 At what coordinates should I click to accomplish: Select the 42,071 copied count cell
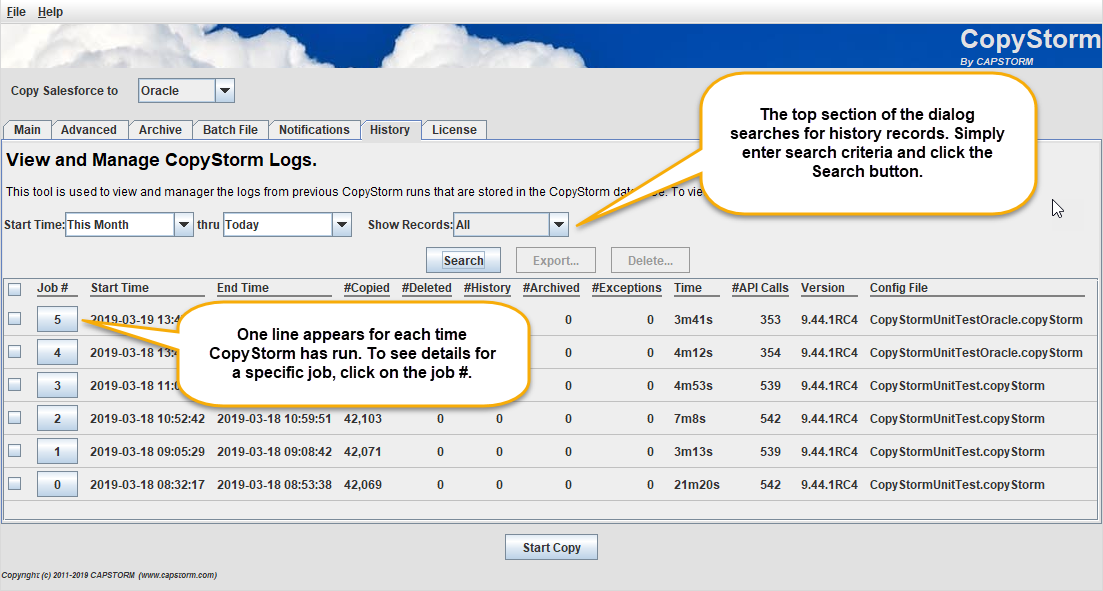363,452
